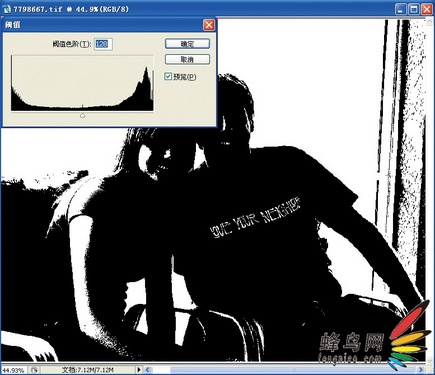Click the Cancel button below OK
This screenshot has height=375, width=435.
point(187,60)
